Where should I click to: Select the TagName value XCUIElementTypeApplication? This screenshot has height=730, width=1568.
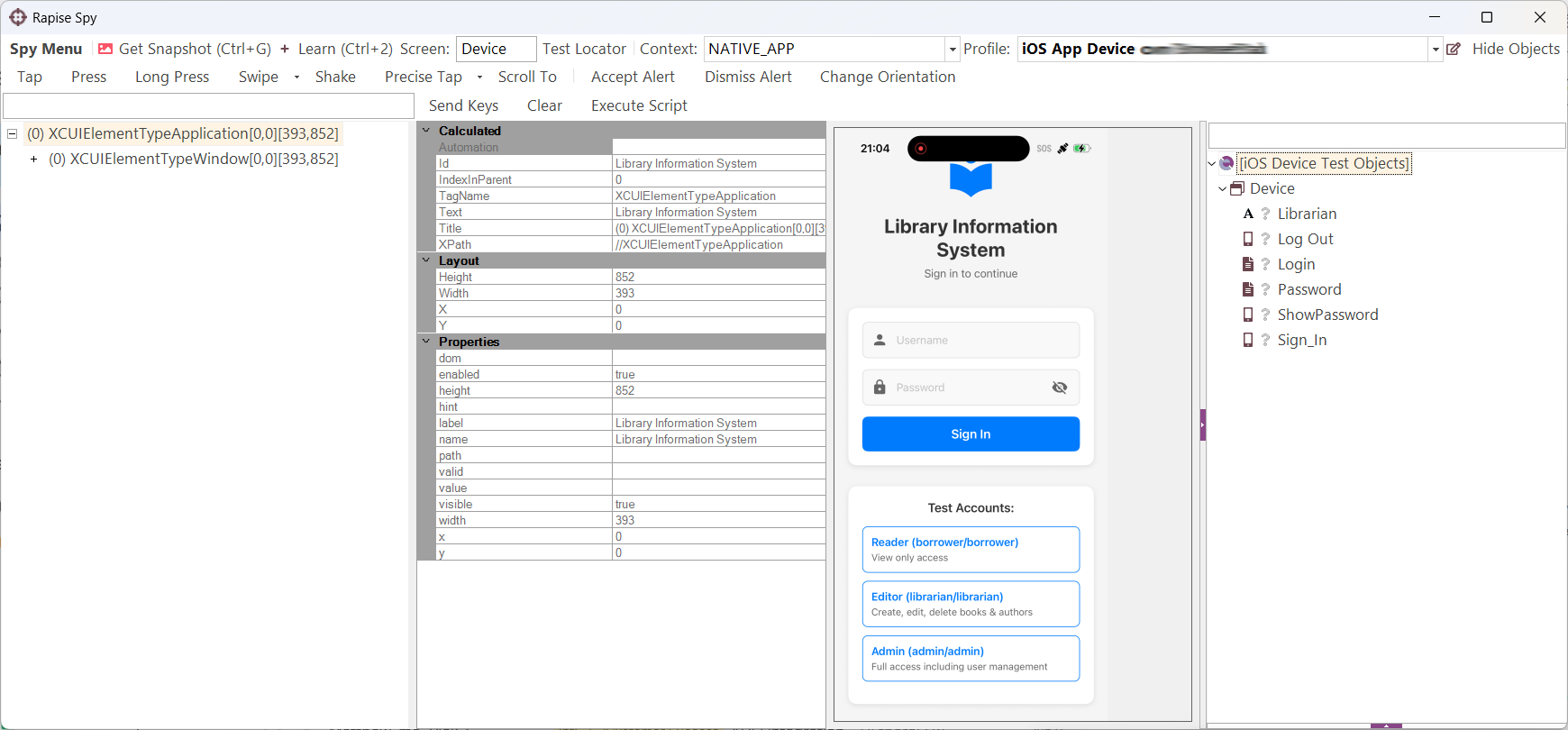719,196
